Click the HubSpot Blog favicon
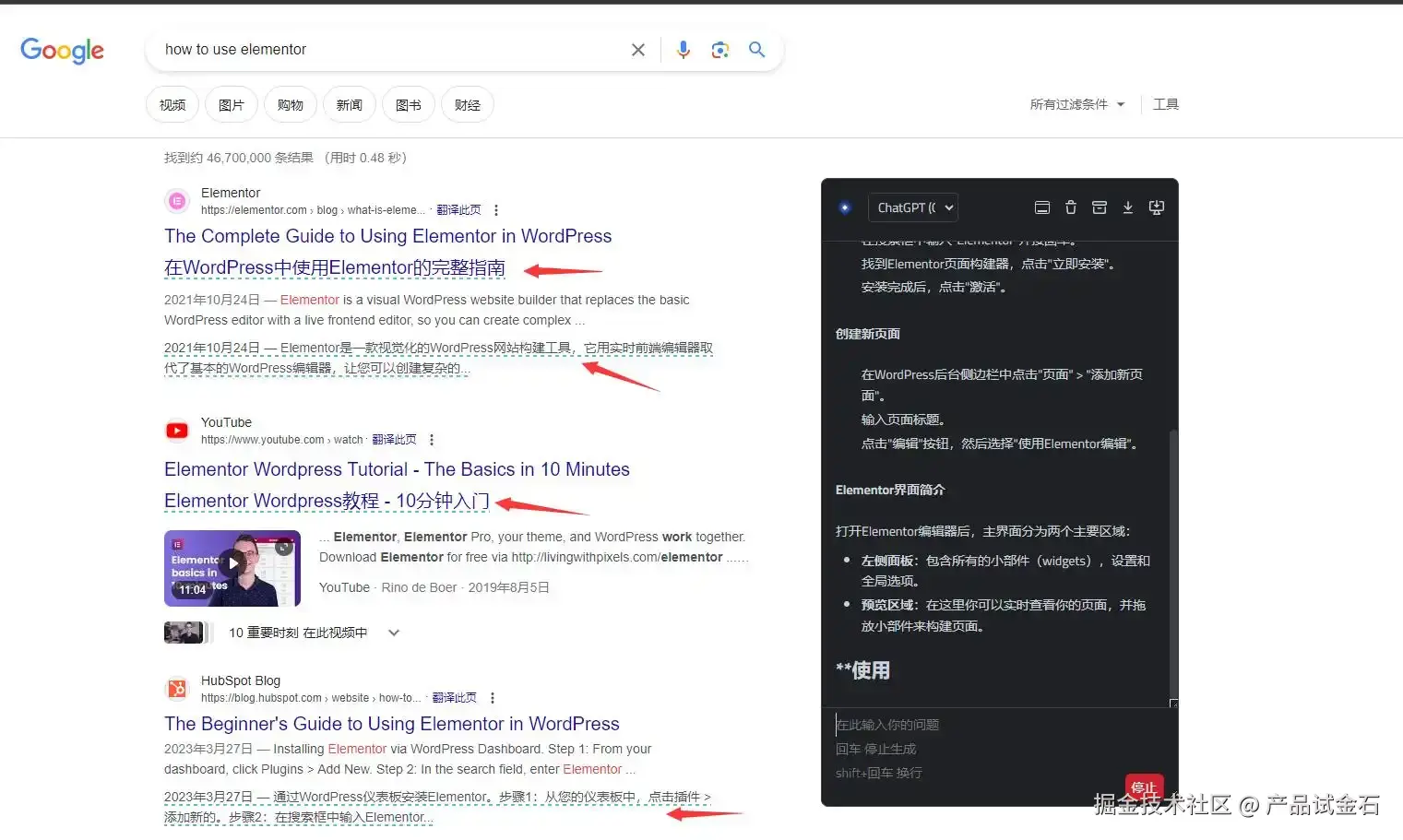This screenshot has width=1403, height=840. click(x=177, y=689)
